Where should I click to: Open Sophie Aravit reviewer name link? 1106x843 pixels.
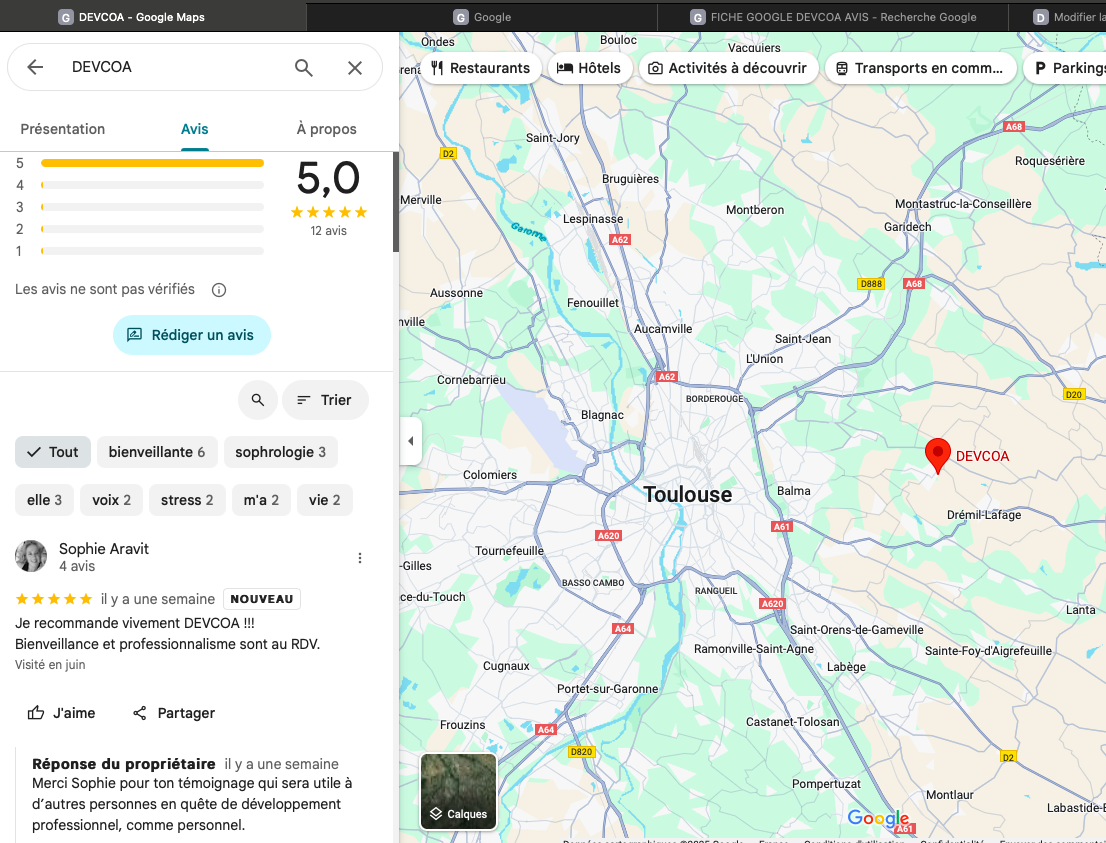[x=104, y=549]
